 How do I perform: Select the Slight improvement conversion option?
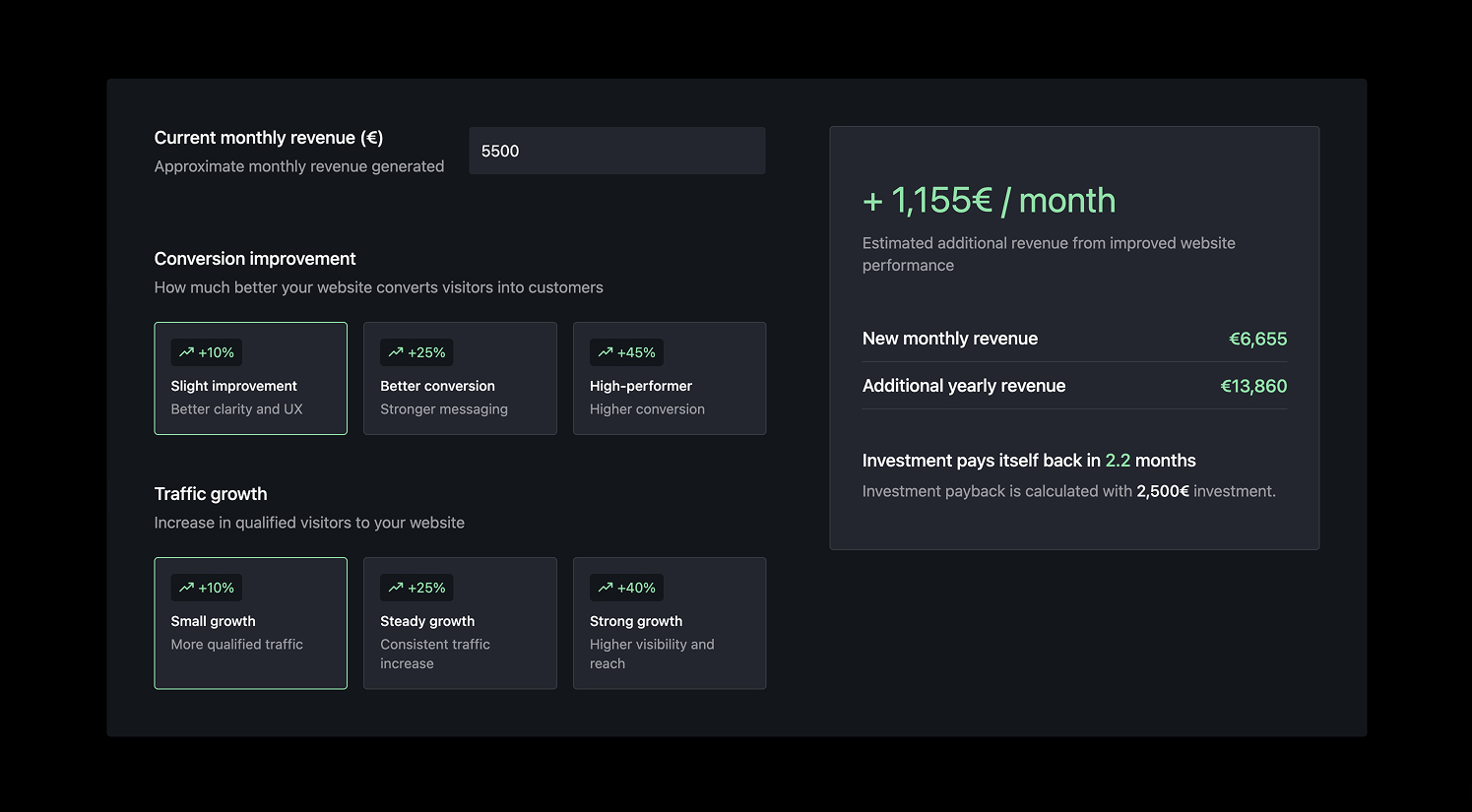[x=250, y=379]
